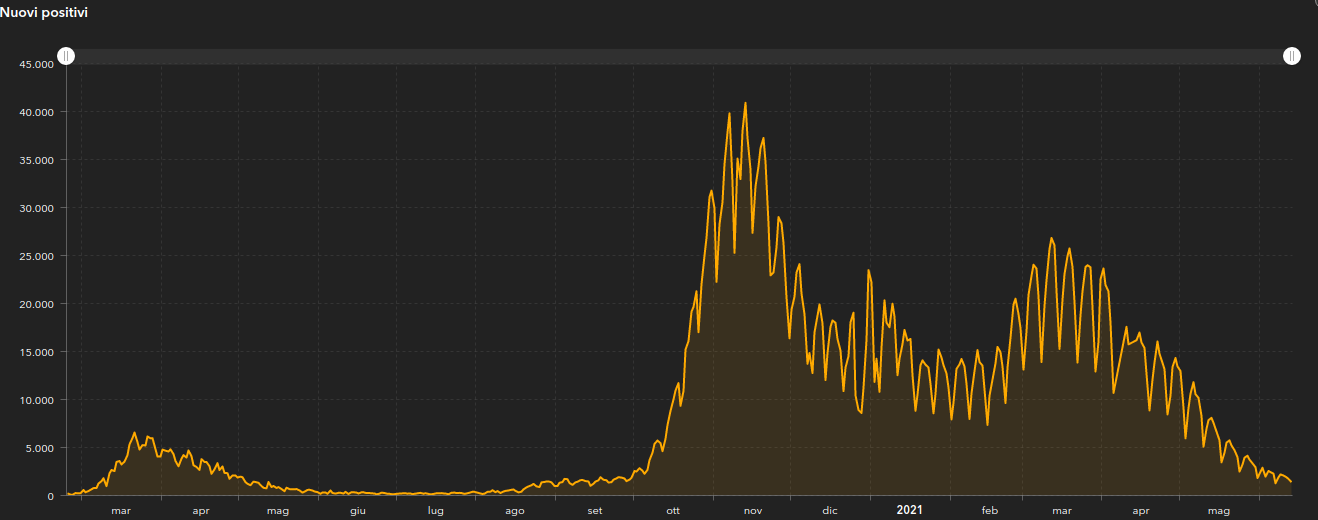Select the lug month label
The height and width of the screenshot is (520, 1318).
[436, 511]
